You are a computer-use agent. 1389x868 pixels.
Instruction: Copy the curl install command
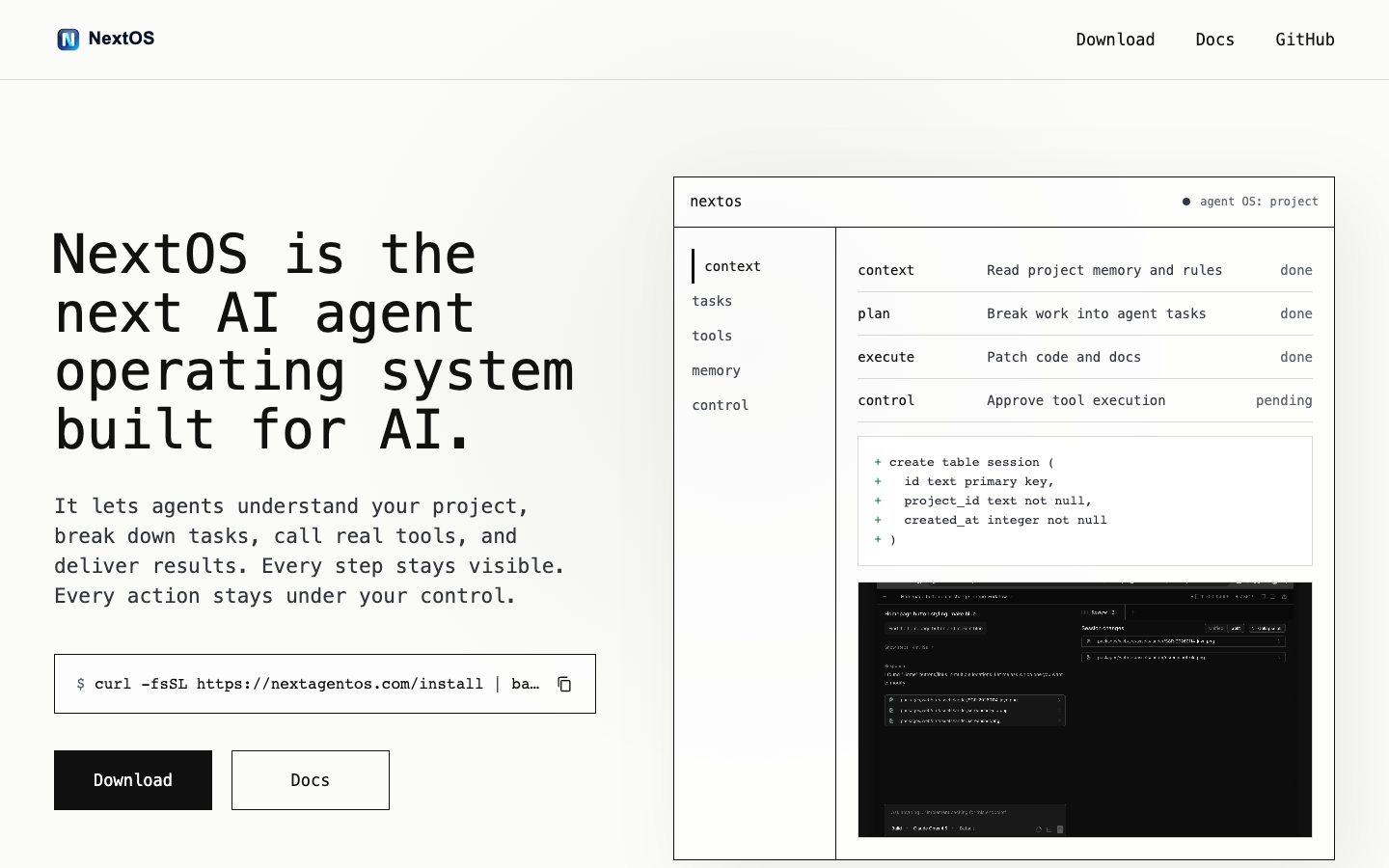564,684
